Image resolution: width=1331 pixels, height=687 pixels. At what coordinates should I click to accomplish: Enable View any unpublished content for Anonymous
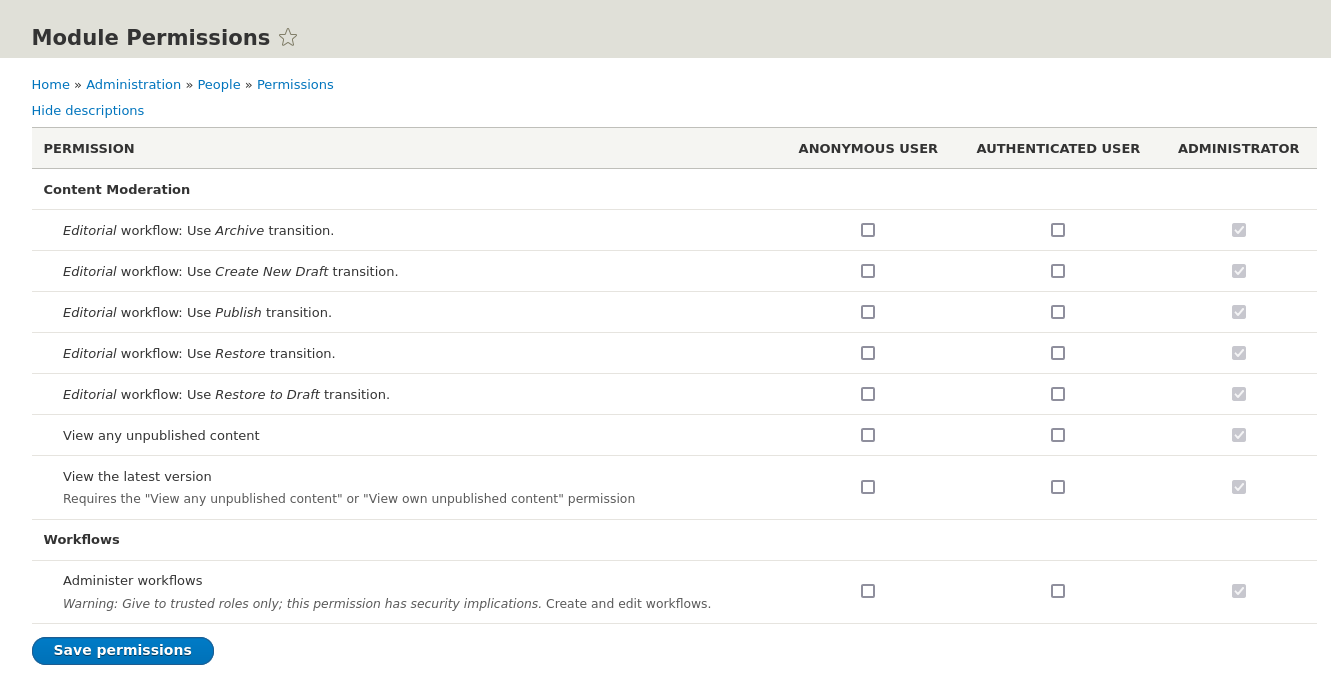point(867,435)
